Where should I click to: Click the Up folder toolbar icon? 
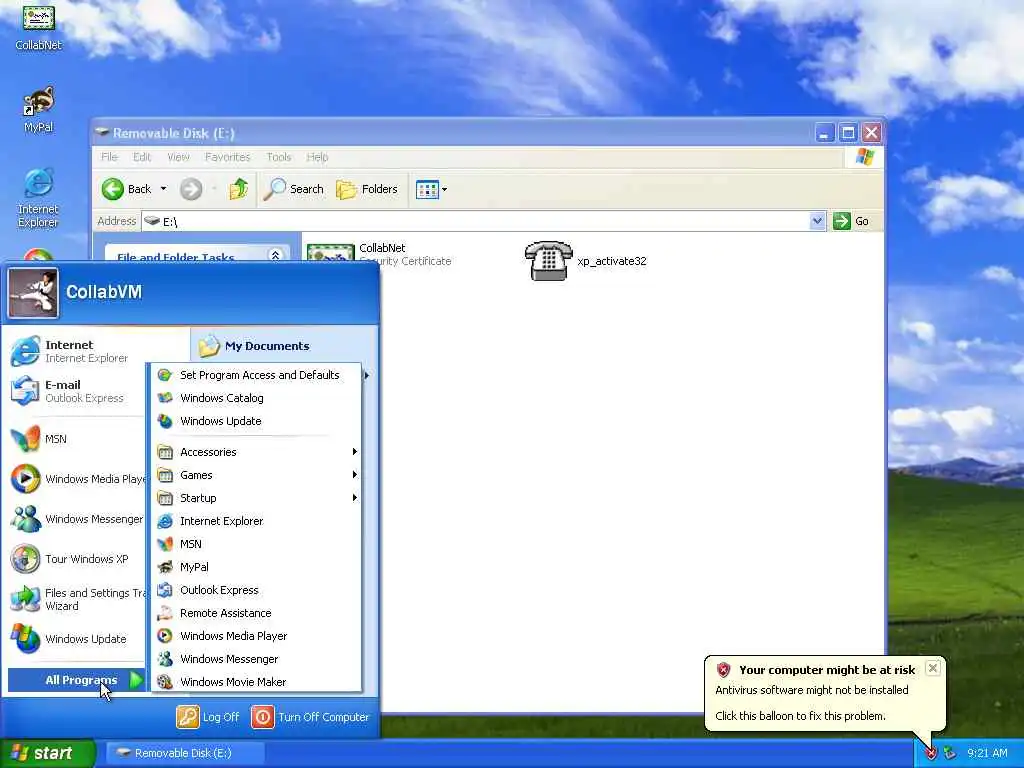(238, 189)
